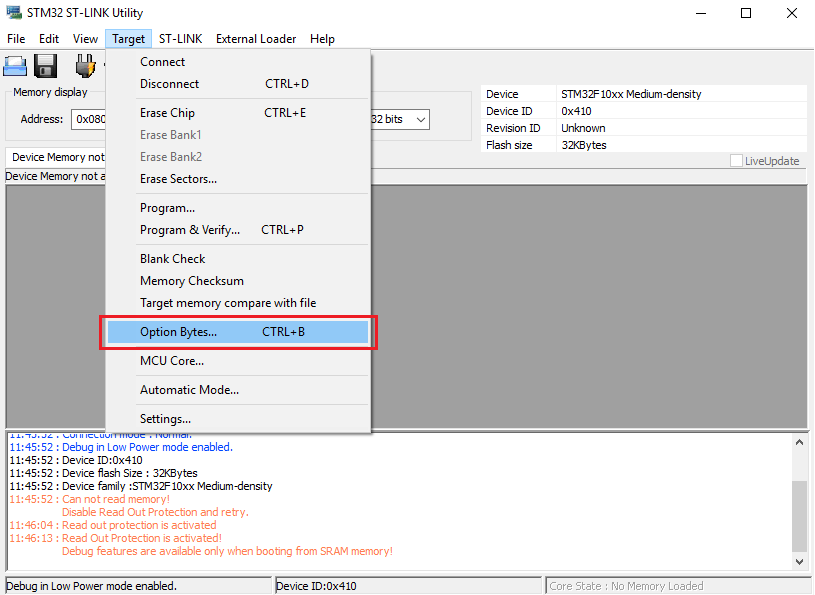This screenshot has width=815, height=595.
Task: Click the memory Address input field
Action: pyautogui.click(x=88, y=119)
